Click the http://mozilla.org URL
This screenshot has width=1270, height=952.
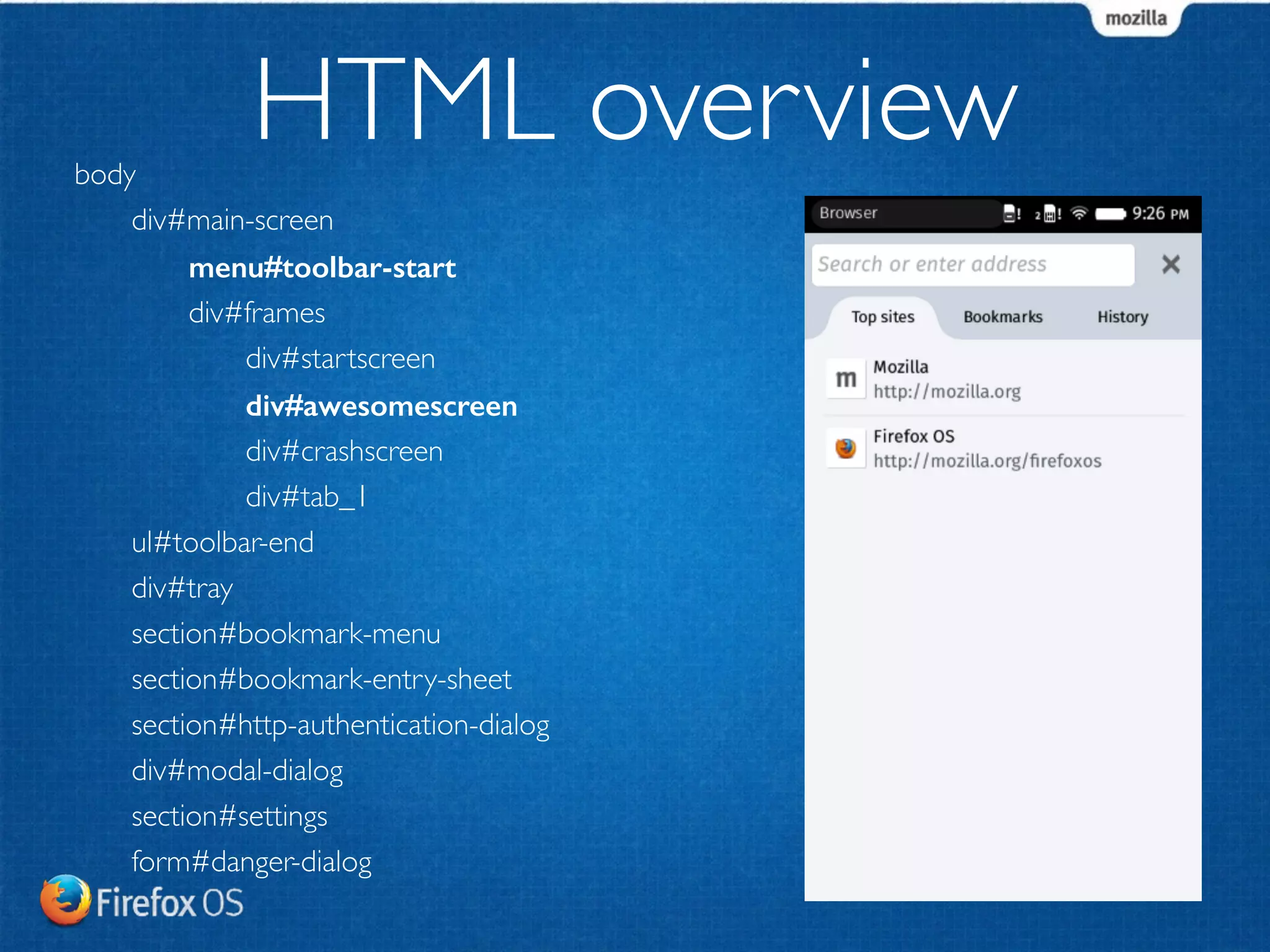(x=947, y=392)
